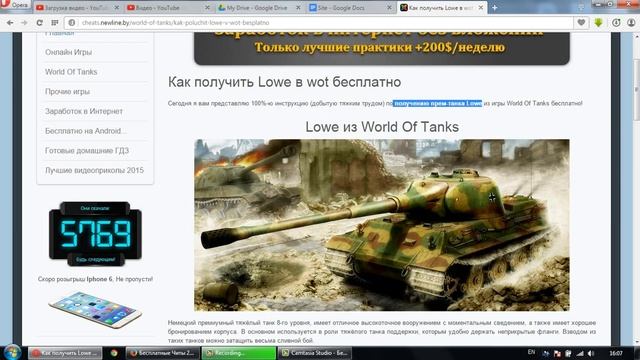This screenshot has width=640, height=360.
Task: Click the Lowe из World Of Tanks heading
Action: 382,127
